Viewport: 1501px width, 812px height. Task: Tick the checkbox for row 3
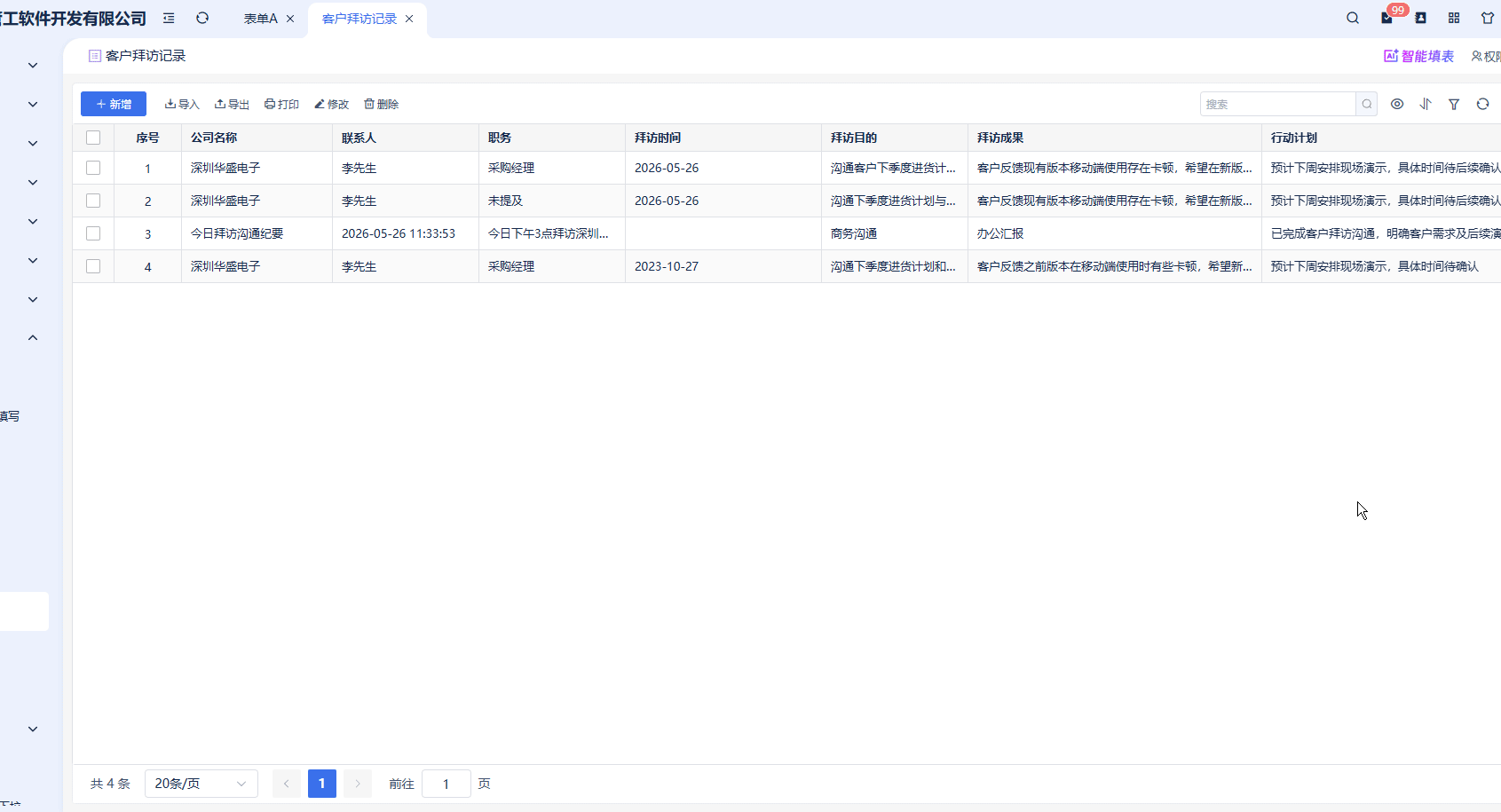(x=93, y=233)
